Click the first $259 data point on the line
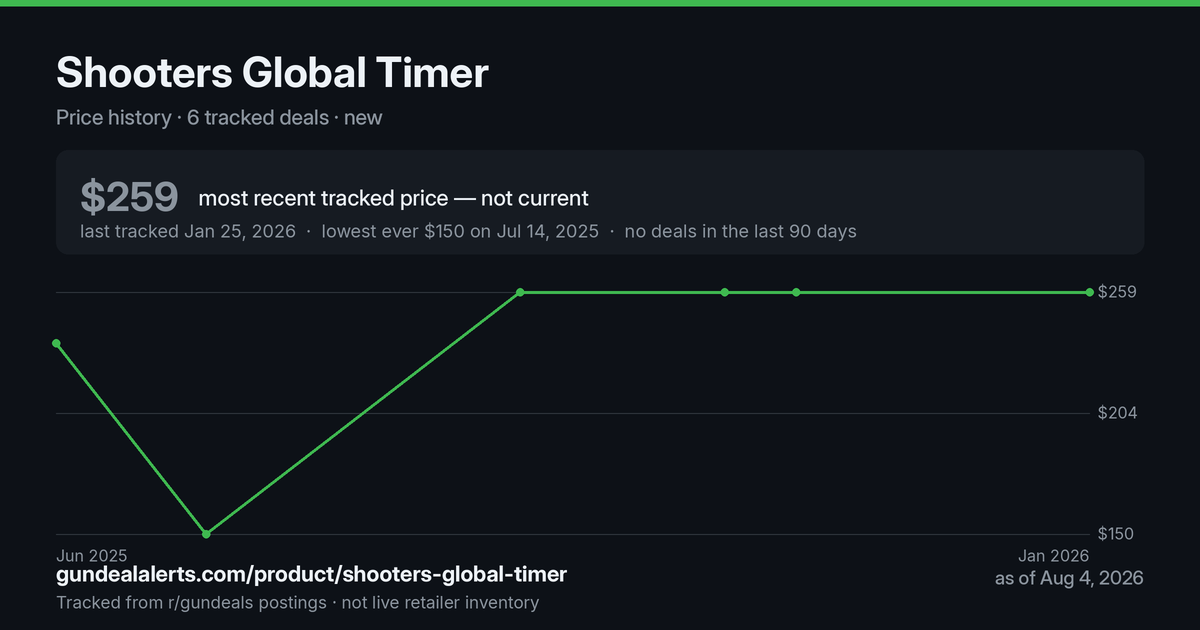 click(521, 292)
